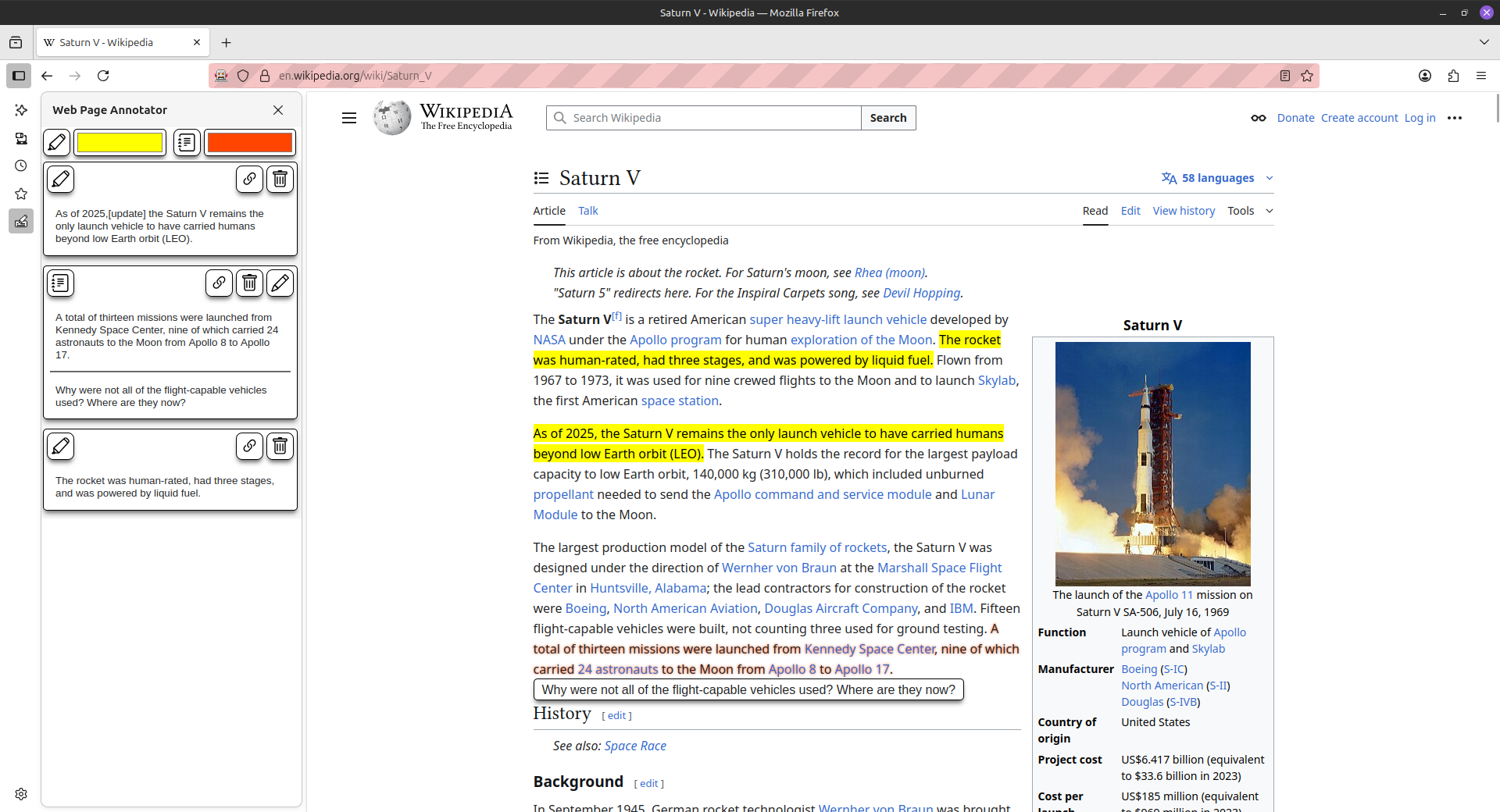This screenshot has height=812, width=1500.
Task: Click the Search button next to search box
Action: coord(887,118)
